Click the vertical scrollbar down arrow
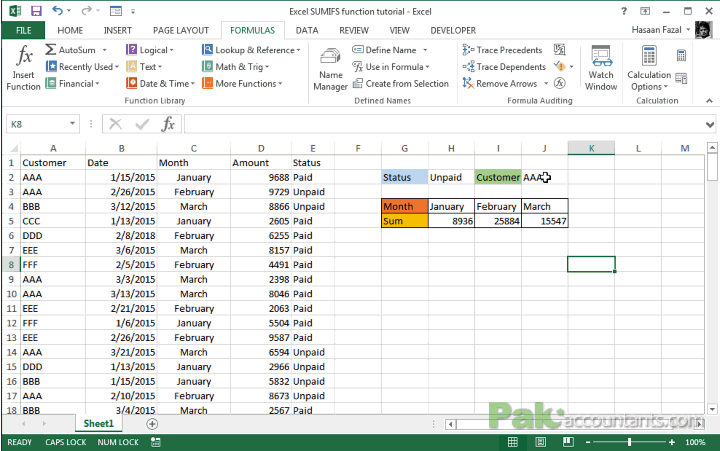This screenshot has height=451, width=720. click(x=712, y=408)
